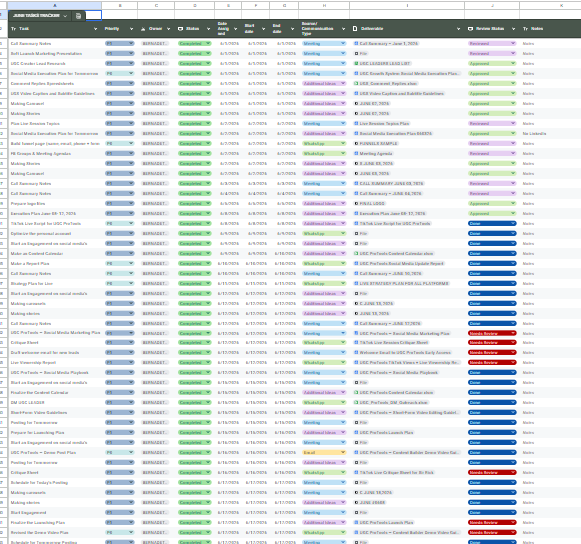Open the FINAL LOGO file chip
Screen dimensions: 581x544
click(x=370, y=203)
